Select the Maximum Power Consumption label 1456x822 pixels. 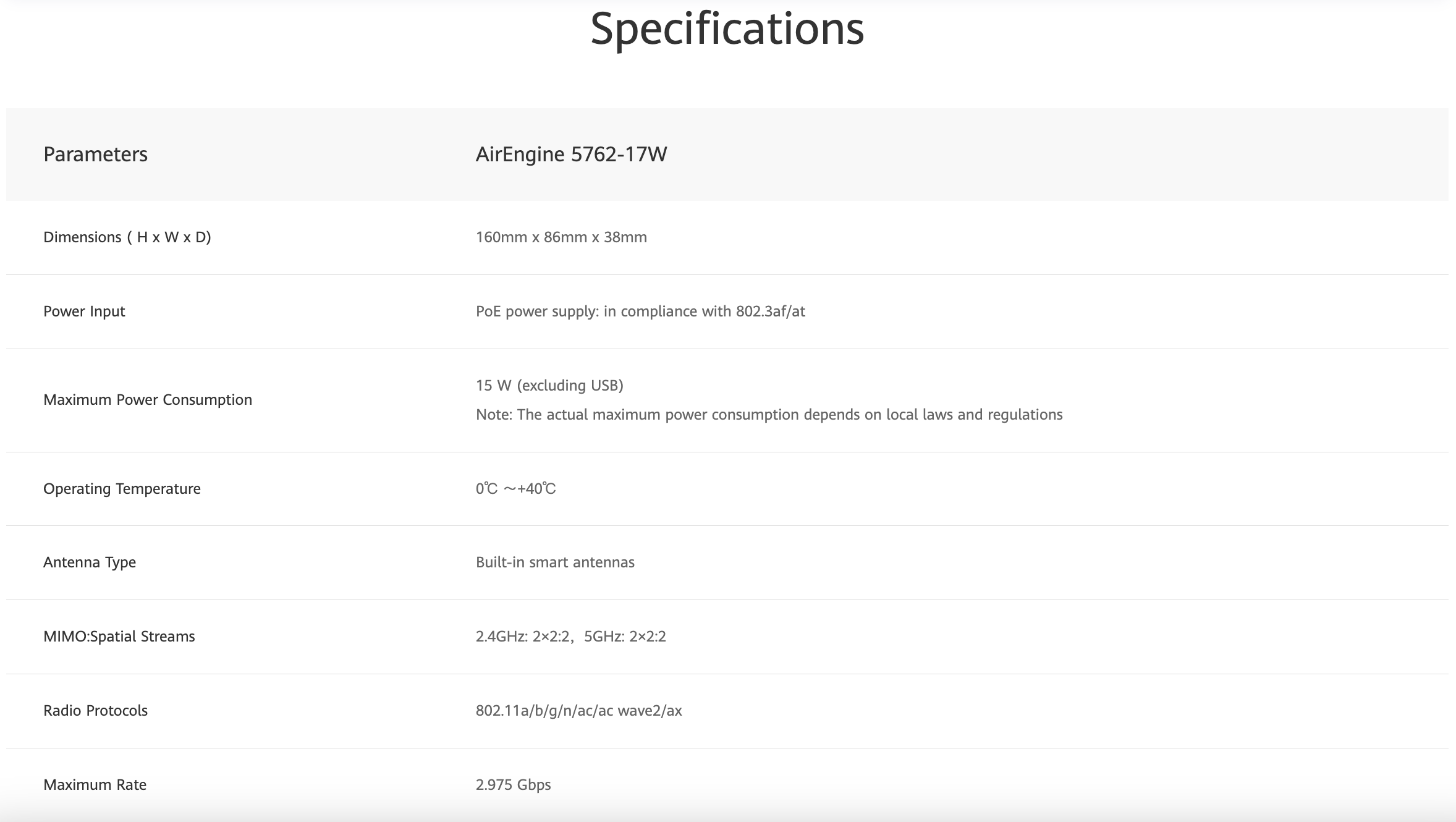tap(148, 400)
